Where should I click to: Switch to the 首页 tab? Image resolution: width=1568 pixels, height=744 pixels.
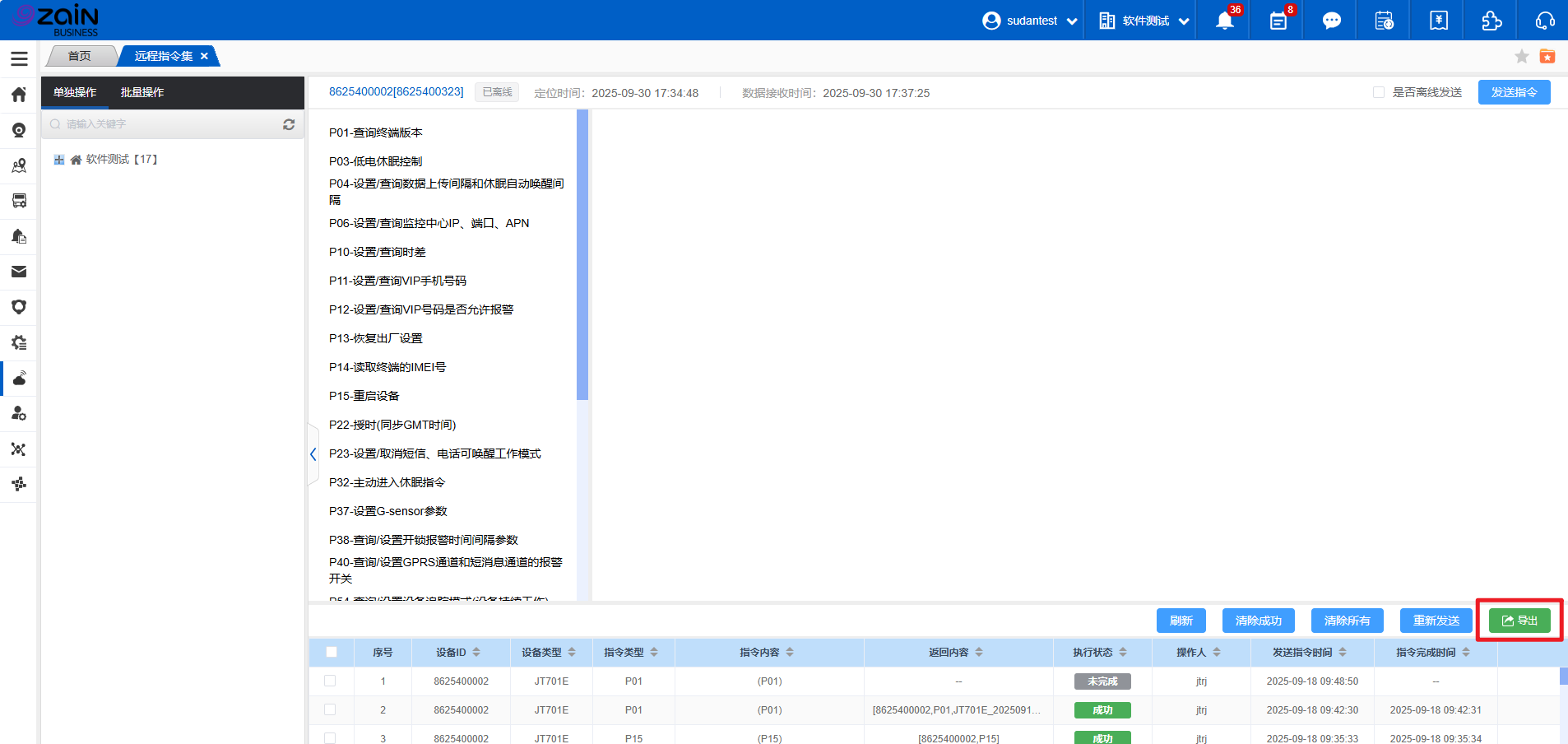click(x=80, y=56)
